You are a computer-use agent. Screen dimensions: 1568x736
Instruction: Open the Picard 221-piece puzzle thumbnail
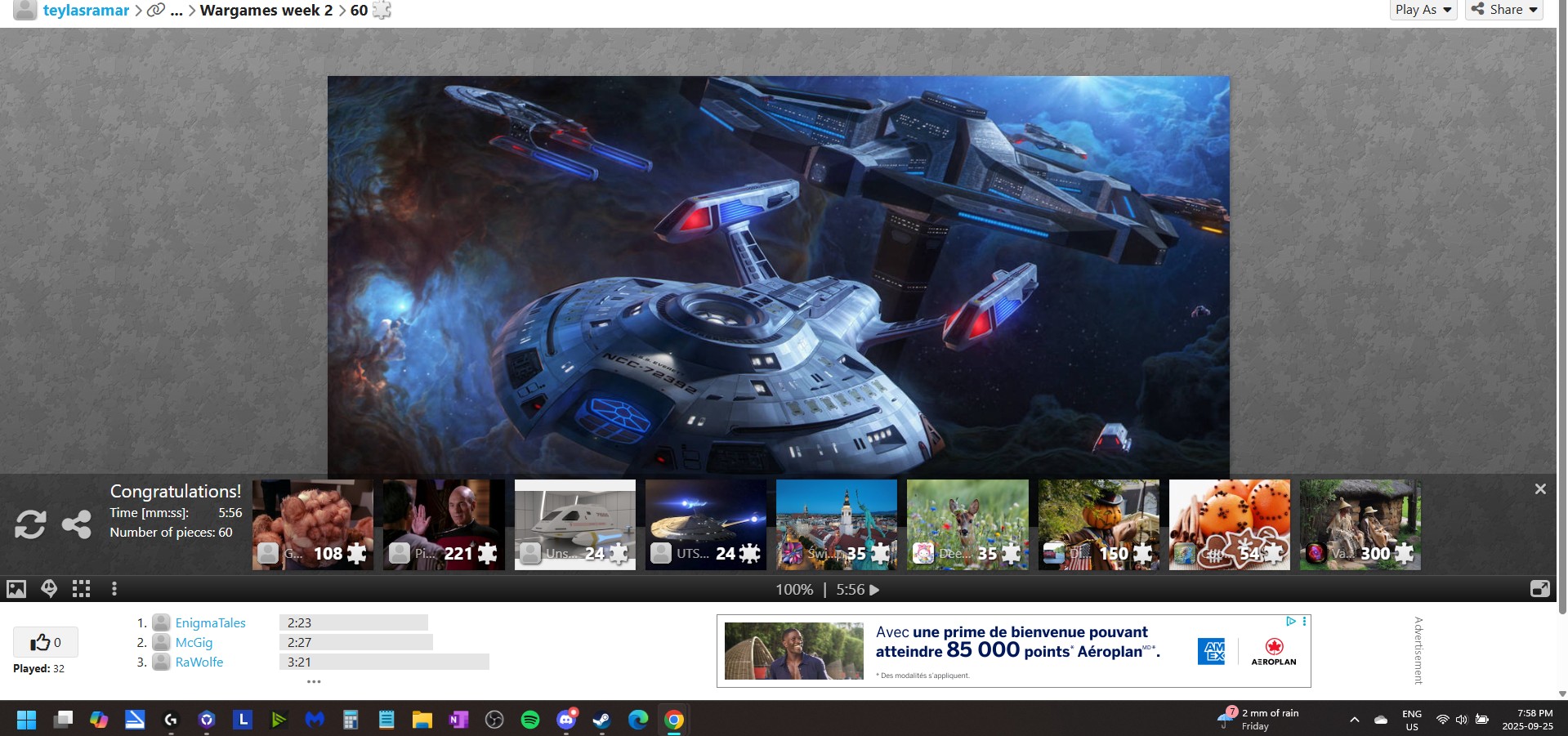[x=444, y=524]
